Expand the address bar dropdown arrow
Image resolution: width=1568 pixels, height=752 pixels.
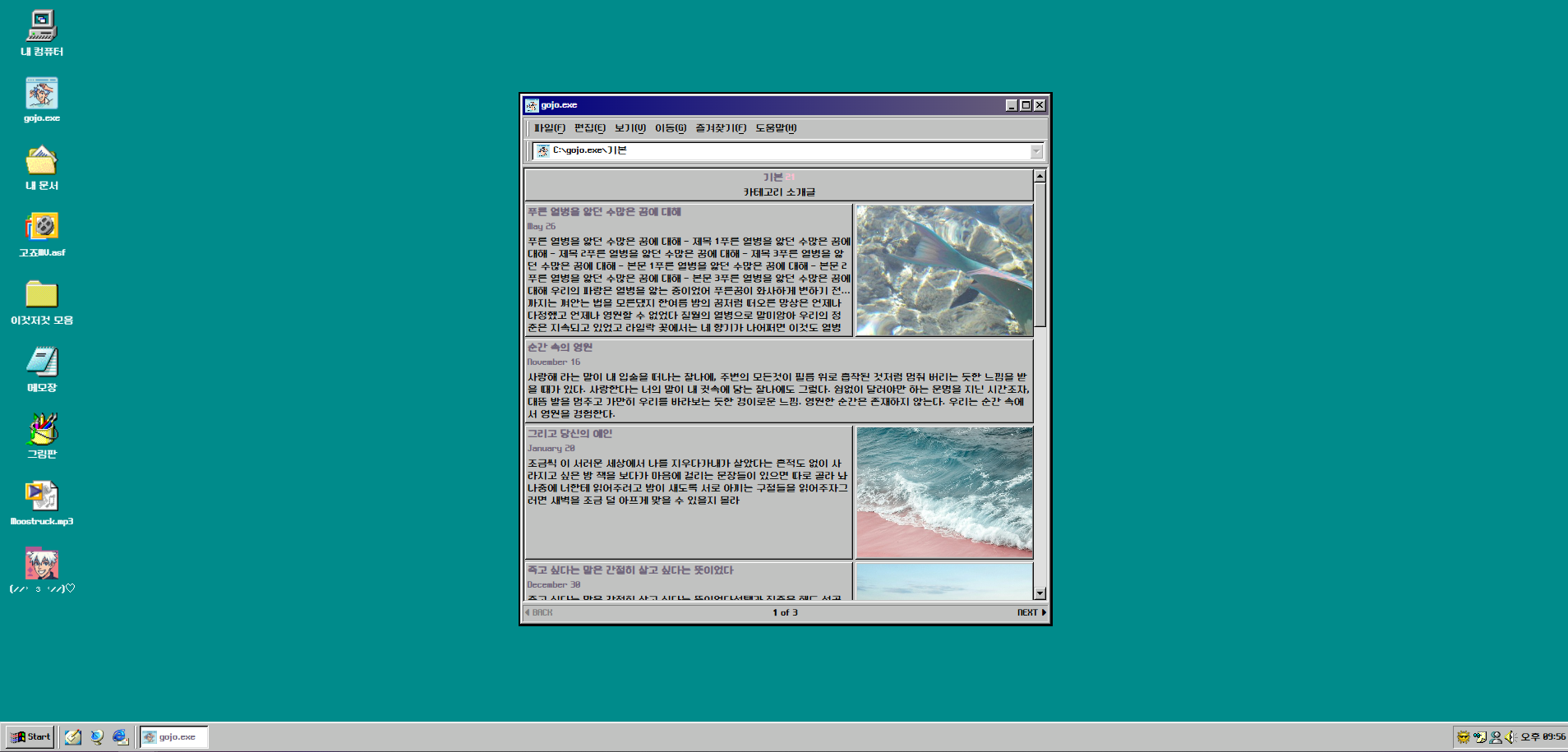(1036, 151)
